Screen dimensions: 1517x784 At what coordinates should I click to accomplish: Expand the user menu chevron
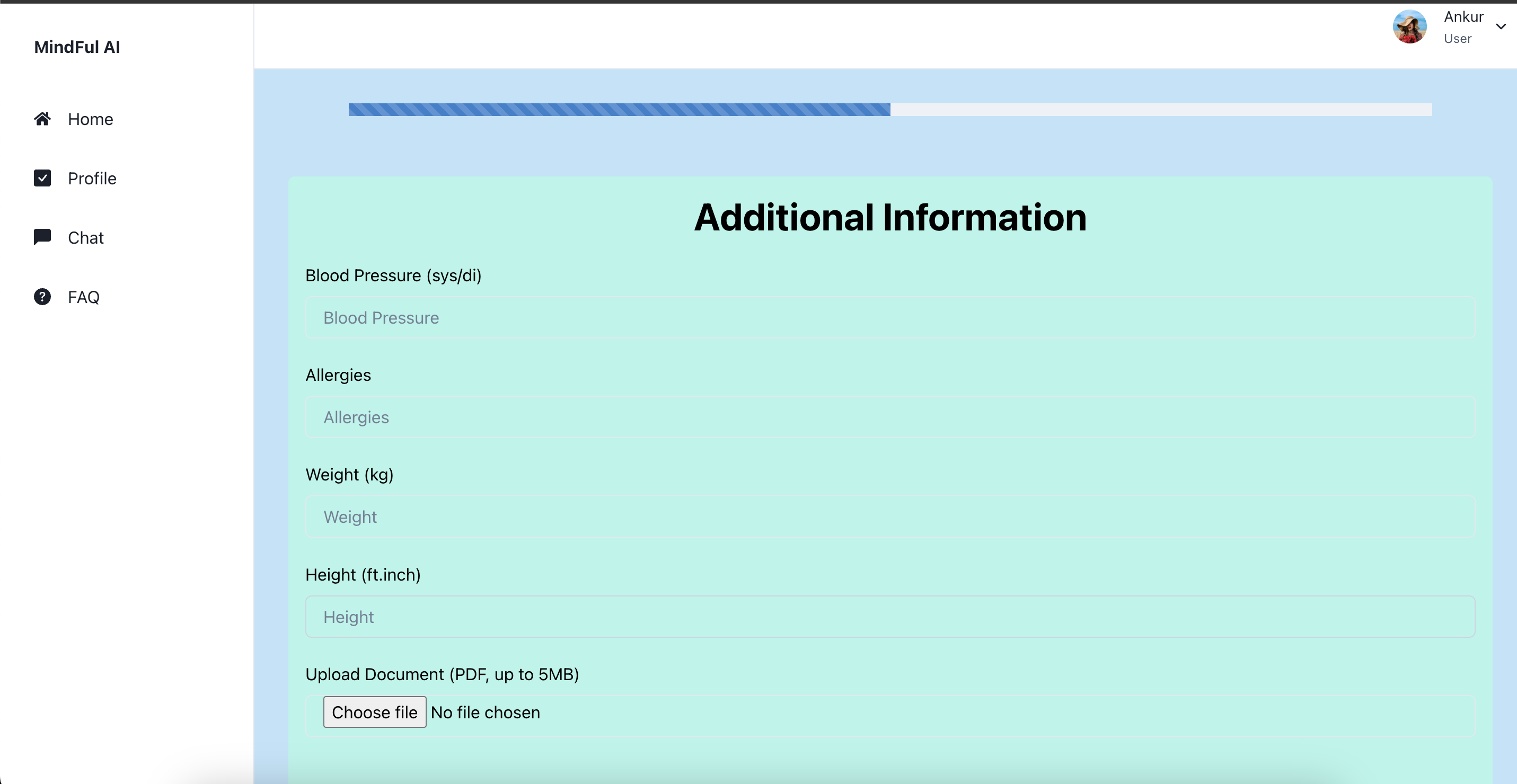pyautogui.click(x=1501, y=26)
